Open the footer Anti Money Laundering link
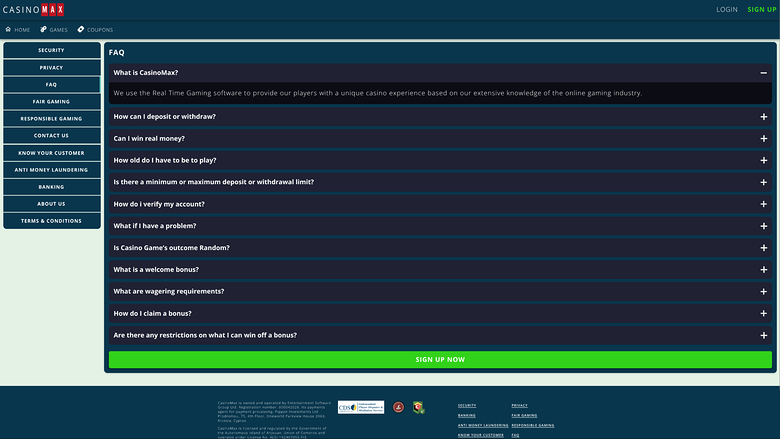This screenshot has width=780, height=439. (483, 426)
